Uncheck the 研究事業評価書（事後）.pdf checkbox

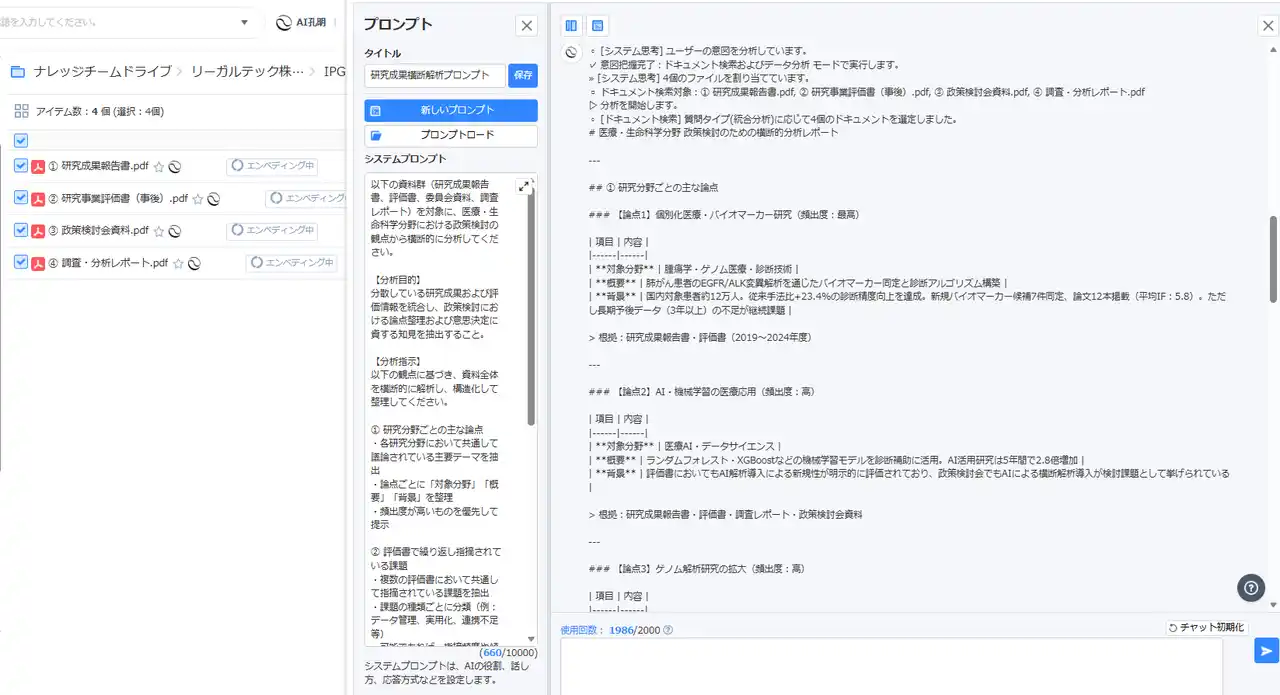tap(21, 198)
